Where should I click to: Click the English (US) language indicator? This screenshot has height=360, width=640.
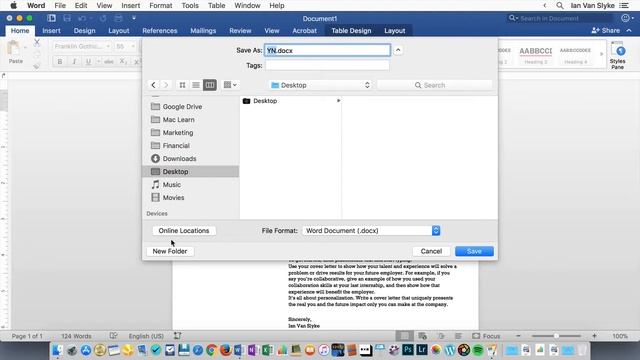[x=146, y=336]
